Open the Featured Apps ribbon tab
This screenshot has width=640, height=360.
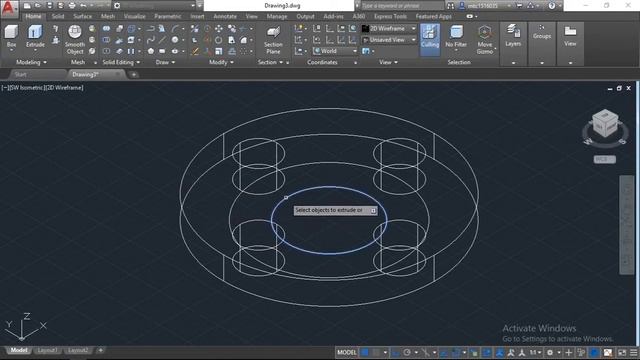click(x=433, y=16)
